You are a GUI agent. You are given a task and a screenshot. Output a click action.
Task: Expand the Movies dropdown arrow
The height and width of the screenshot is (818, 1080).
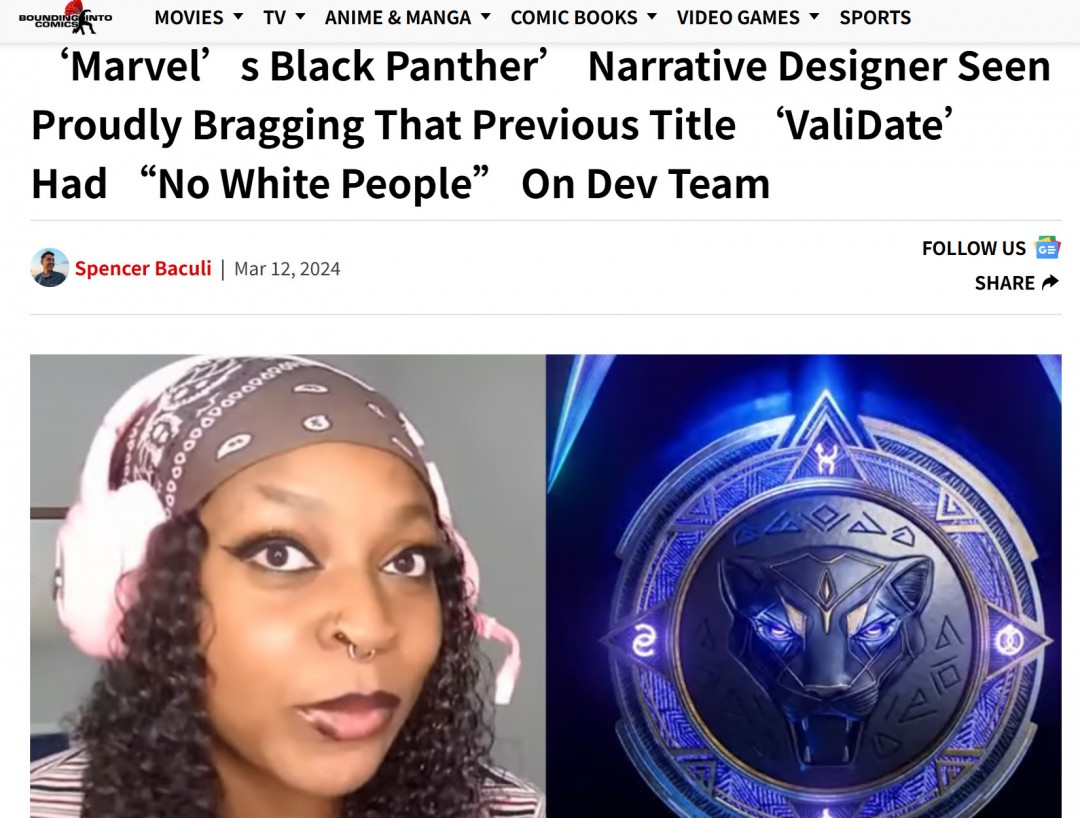(x=238, y=16)
